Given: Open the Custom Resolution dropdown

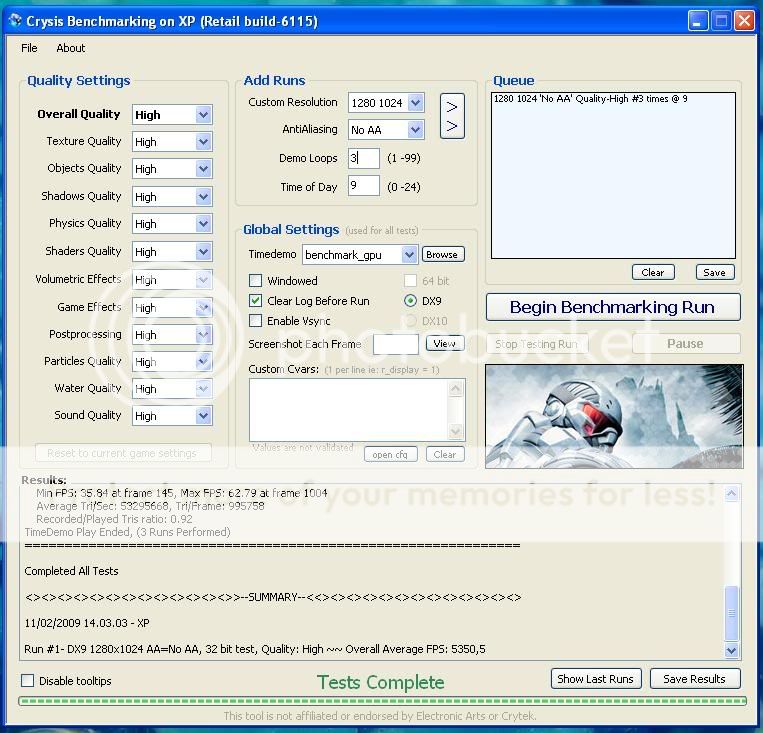Looking at the screenshot, I should tap(416, 103).
